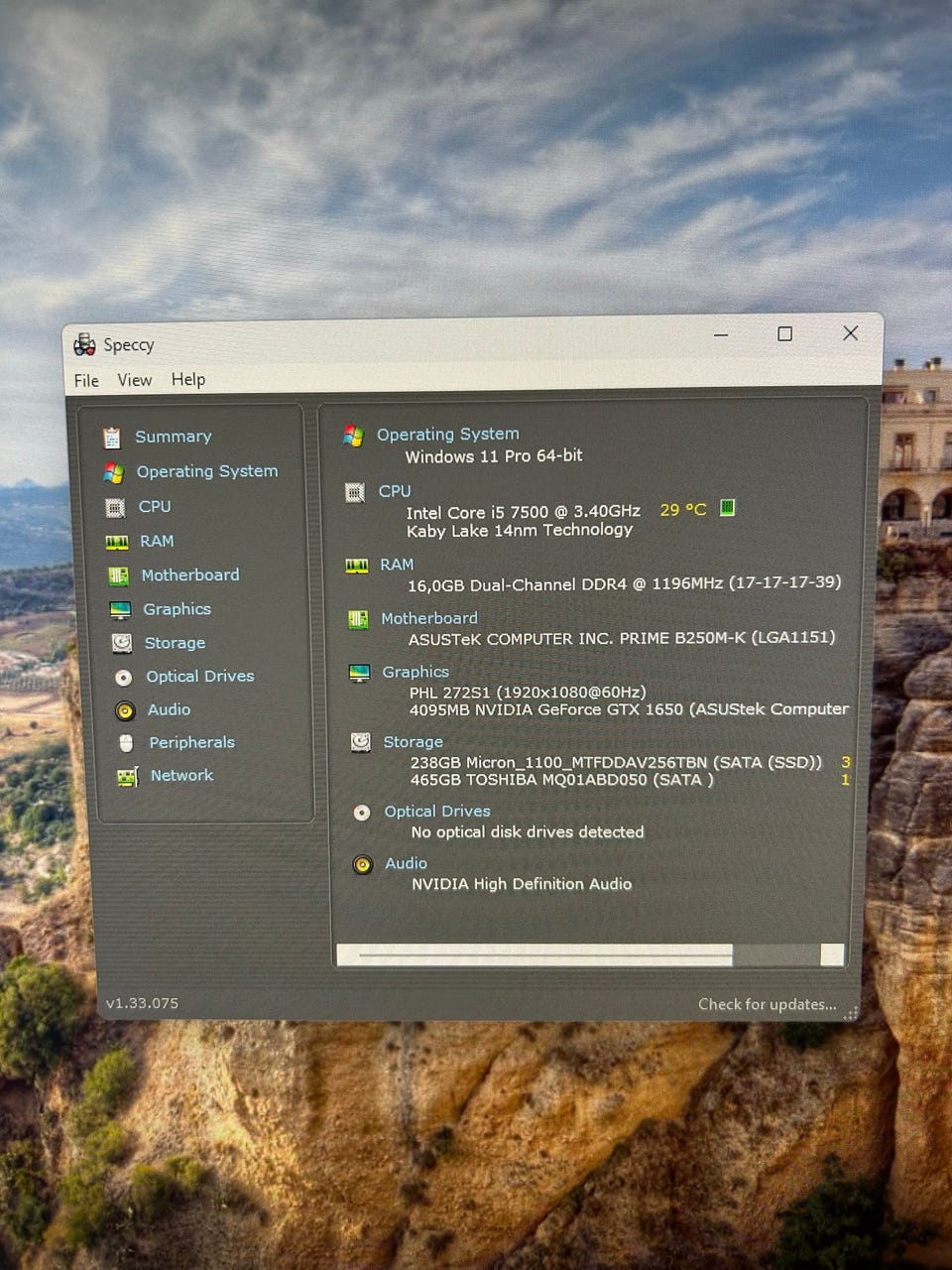Click the CPU chip icon in summary pane
Screen dimensions: 952x1270
click(x=355, y=492)
